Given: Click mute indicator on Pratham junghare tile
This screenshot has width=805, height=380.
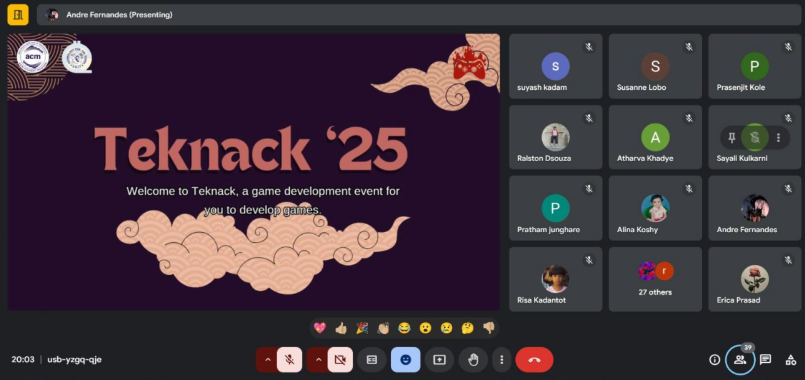Looking at the screenshot, I should (x=589, y=189).
